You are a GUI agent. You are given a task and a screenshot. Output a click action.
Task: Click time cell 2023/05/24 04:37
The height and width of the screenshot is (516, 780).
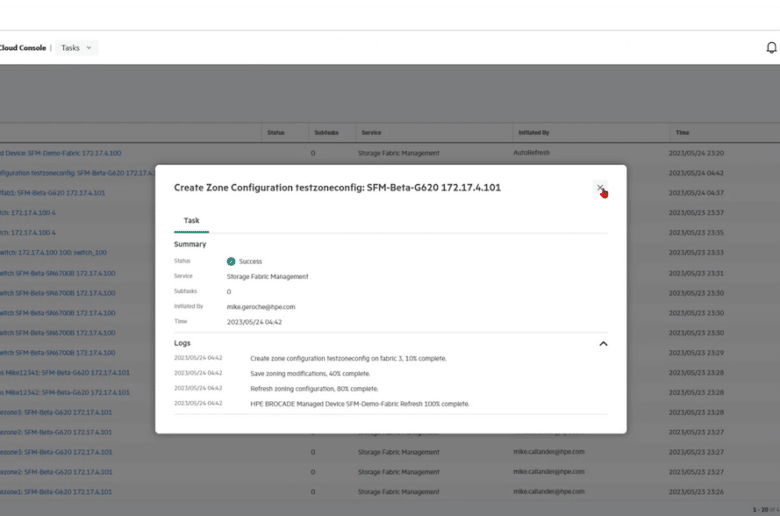point(696,193)
